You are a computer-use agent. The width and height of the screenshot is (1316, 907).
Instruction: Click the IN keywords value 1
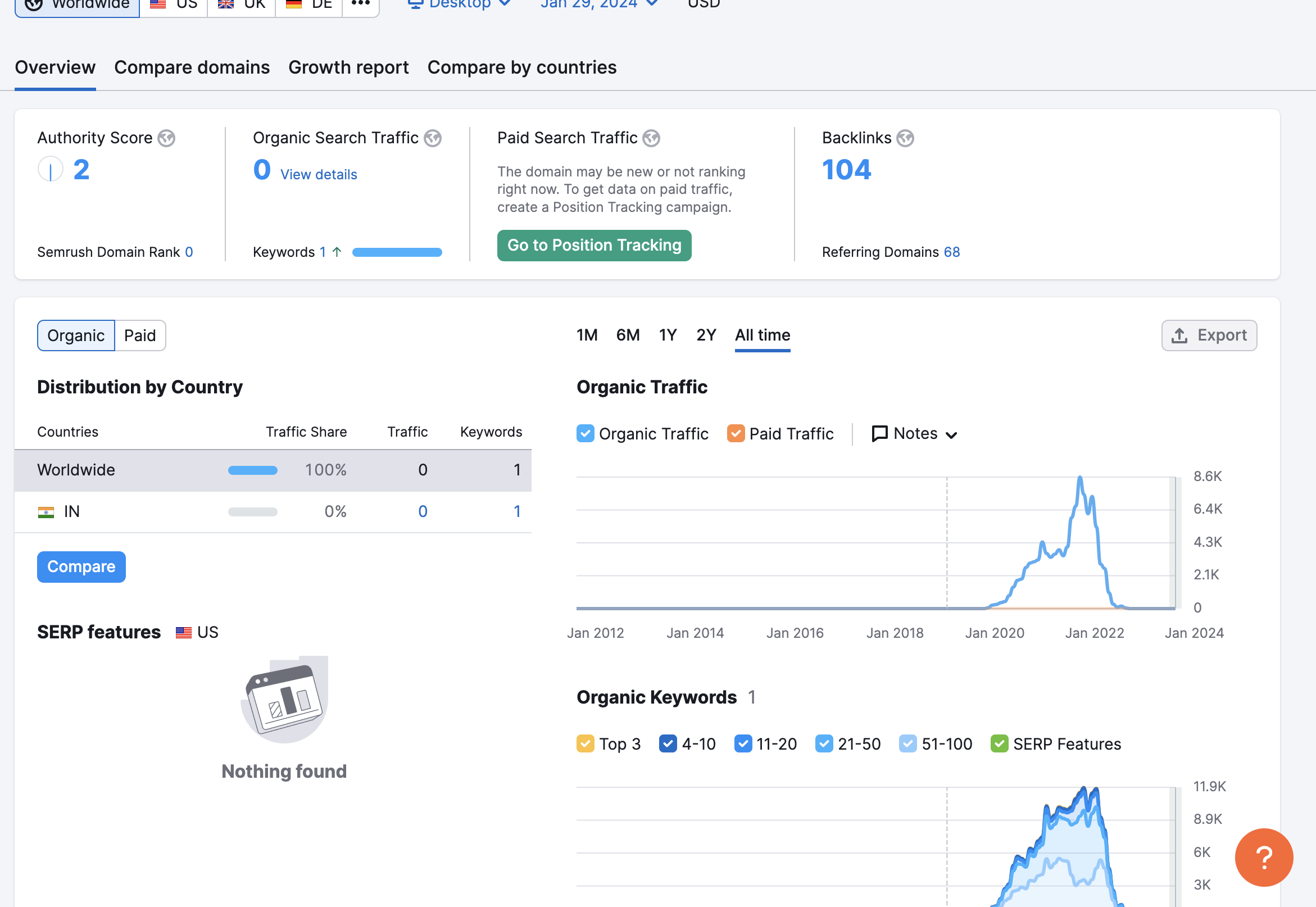click(517, 511)
